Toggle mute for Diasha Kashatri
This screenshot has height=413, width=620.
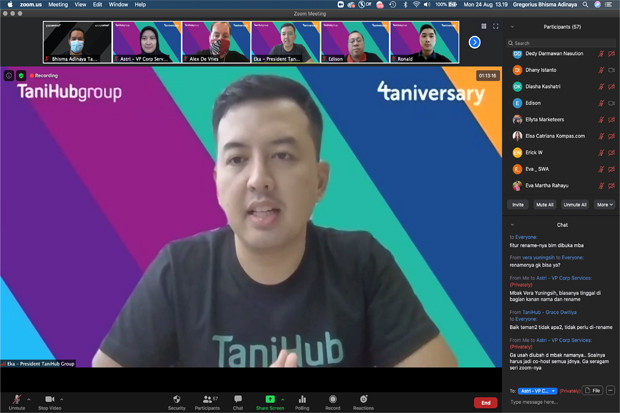pyautogui.click(x=601, y=87)
